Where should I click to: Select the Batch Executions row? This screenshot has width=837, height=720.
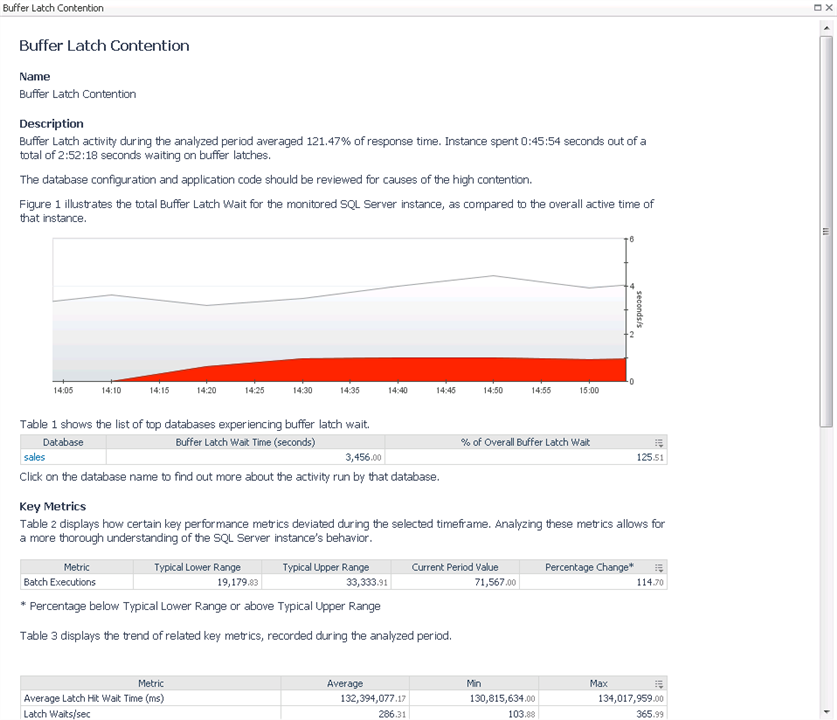(60, 582)
